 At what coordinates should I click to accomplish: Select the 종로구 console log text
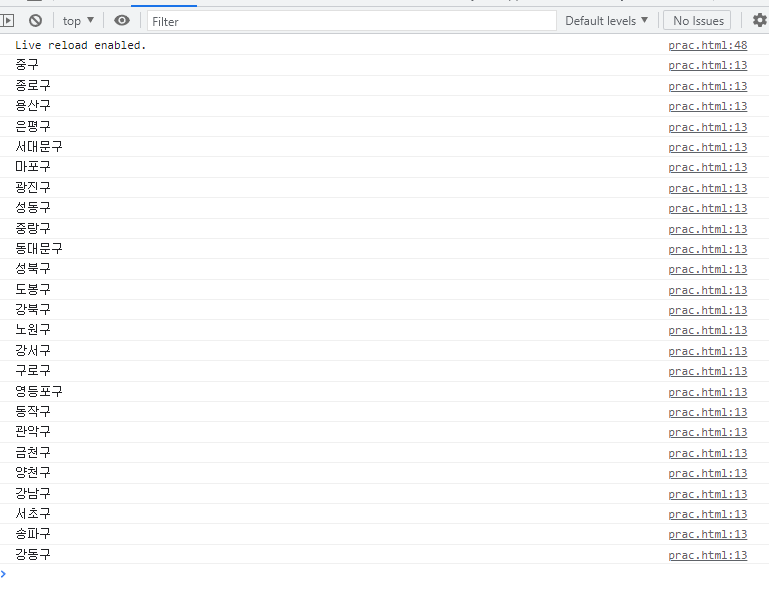pyautogui.click(x=32, y=85)
